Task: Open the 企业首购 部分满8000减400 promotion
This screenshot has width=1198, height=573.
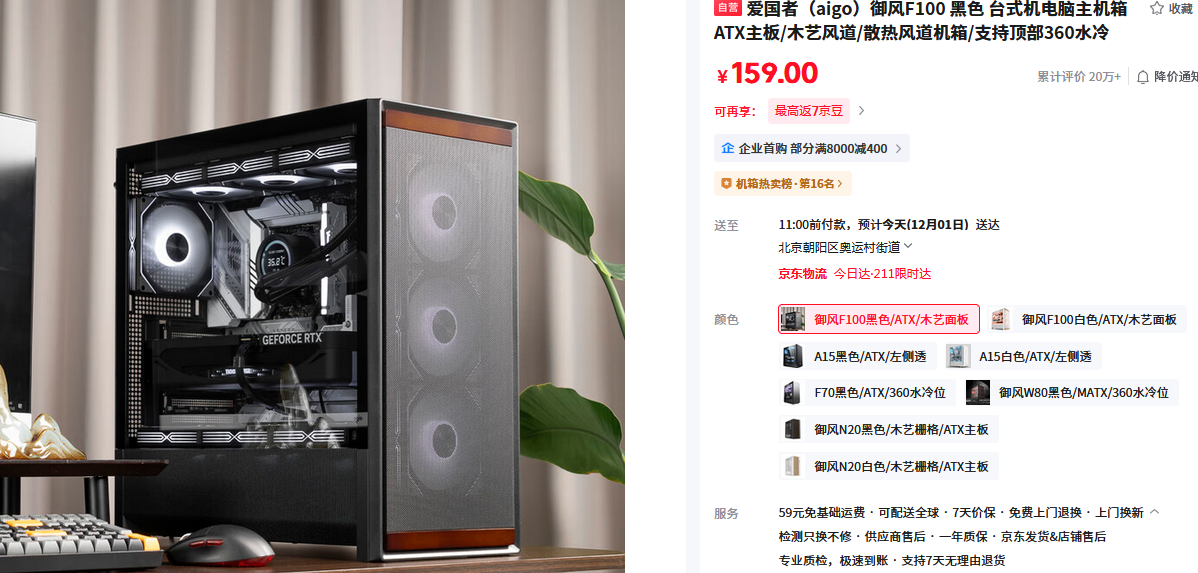Action: pyautogui.click(x=811, y=148)
